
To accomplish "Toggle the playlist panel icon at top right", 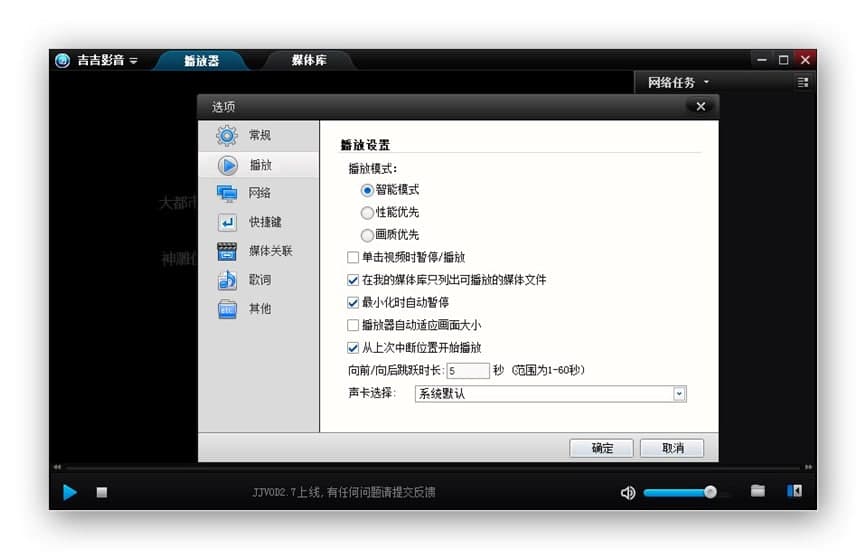I will tap(803, 82).
